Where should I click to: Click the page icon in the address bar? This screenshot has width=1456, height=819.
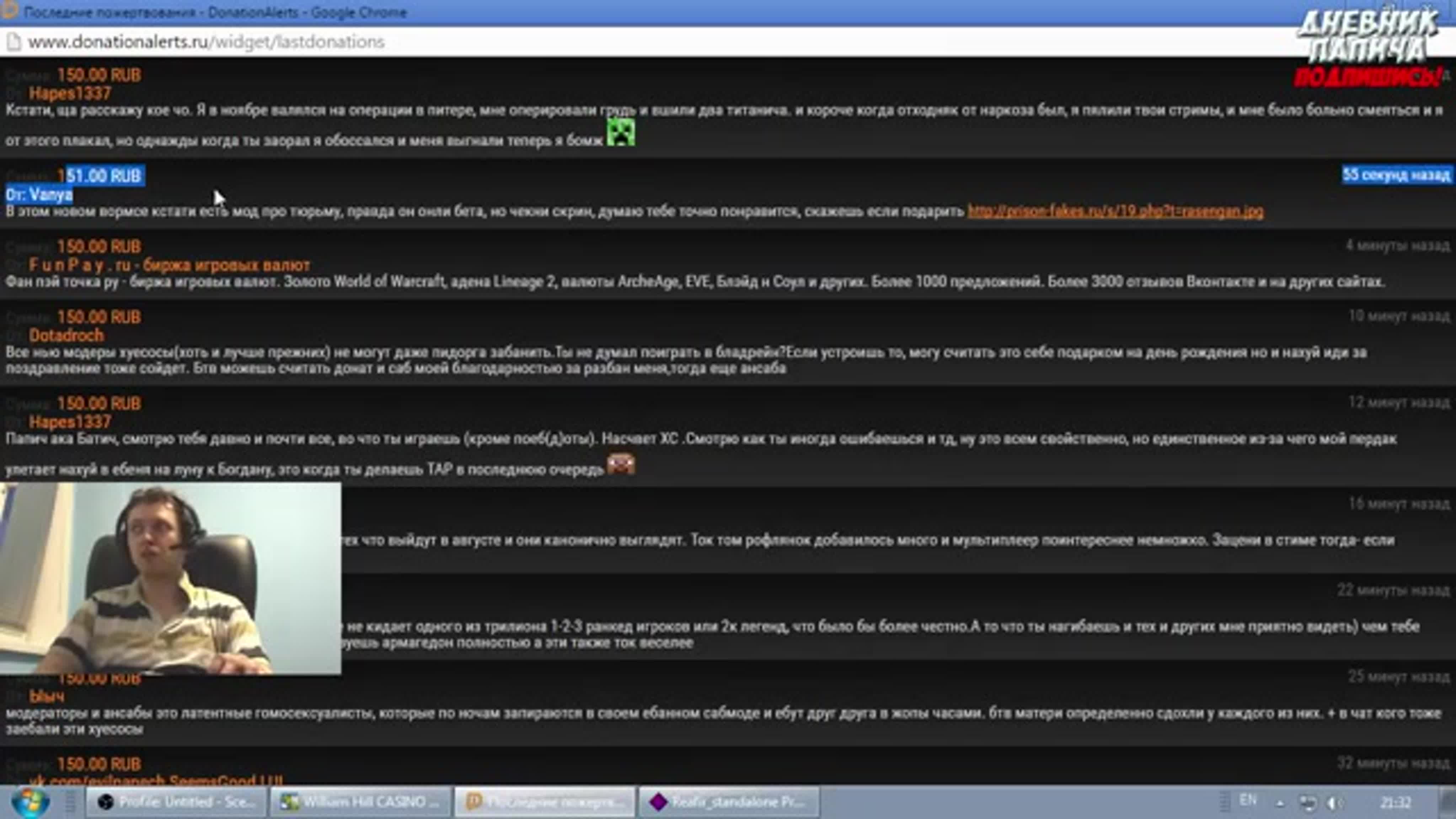[x=14, y=42]
